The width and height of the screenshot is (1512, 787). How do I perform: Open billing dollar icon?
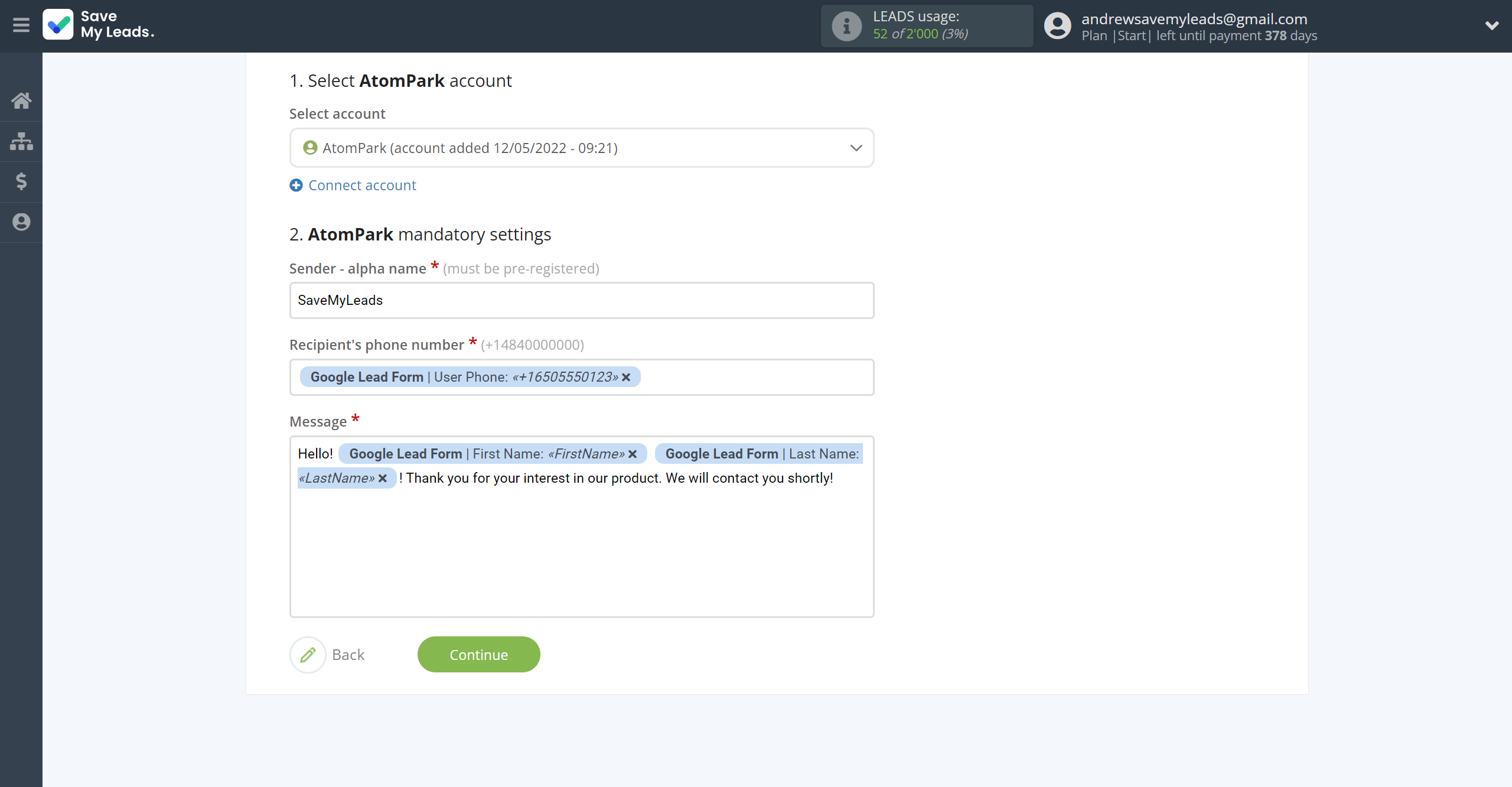(21, 181)
